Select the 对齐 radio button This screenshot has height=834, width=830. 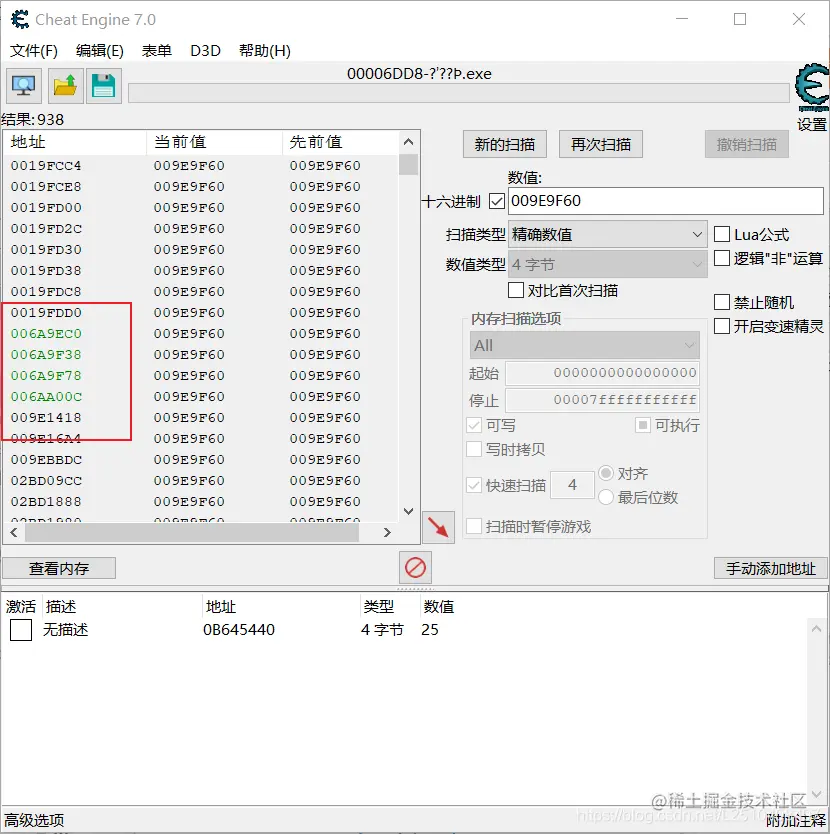(x=608, y=474)
